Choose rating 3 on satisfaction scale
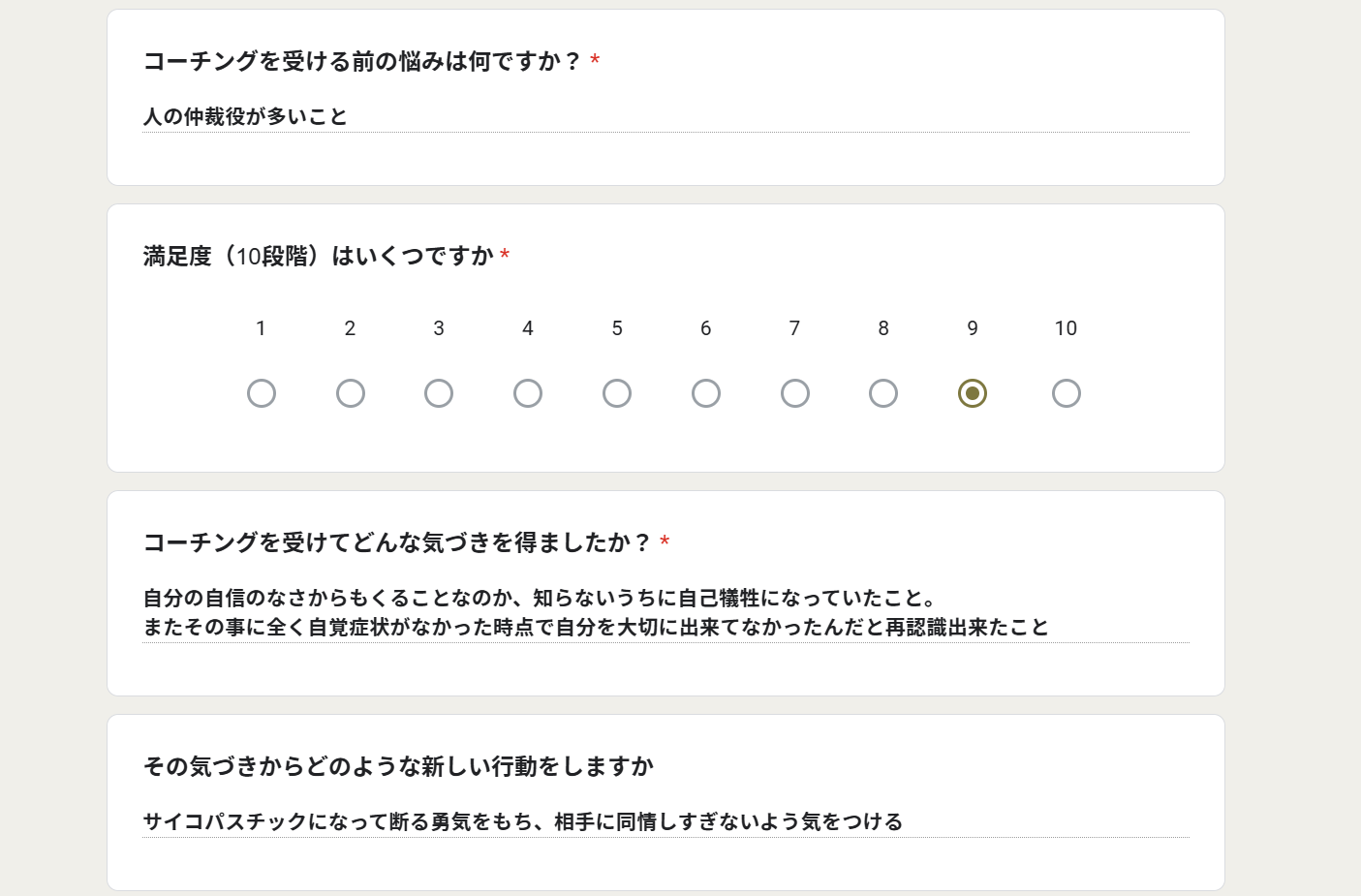Image resolution: width=1361 pixels, height=896 pixels. pyautogui.click(x=439, y=393)
